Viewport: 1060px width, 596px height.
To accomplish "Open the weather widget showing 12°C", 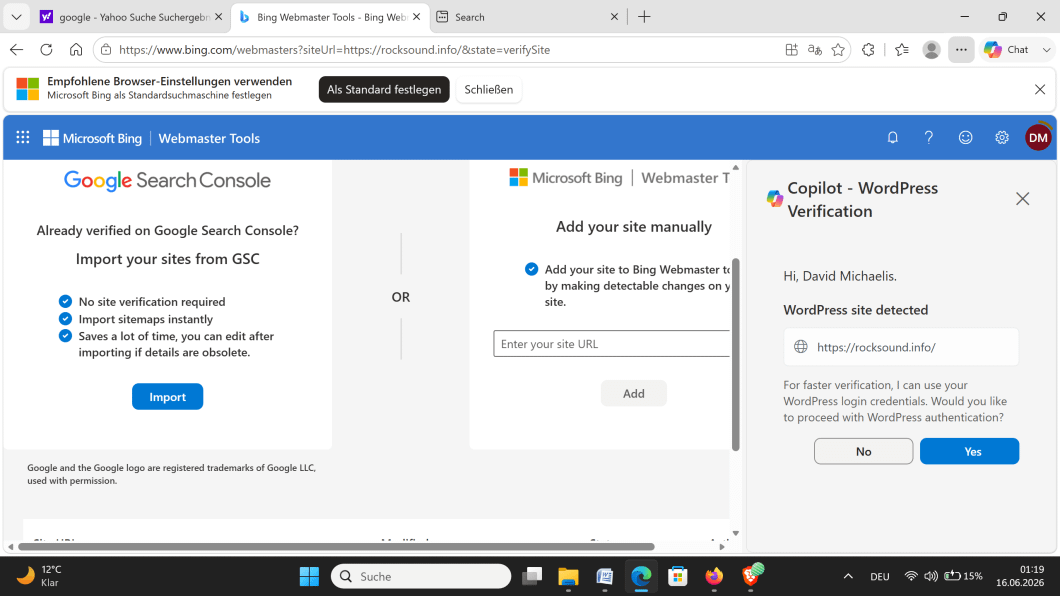I will pyautogui.click(x=39, y=576).
